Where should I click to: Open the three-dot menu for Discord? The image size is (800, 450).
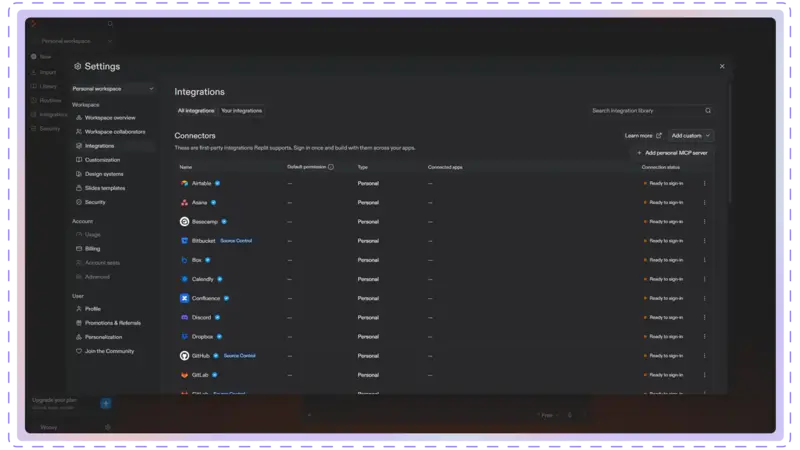(x=705, y=317)
